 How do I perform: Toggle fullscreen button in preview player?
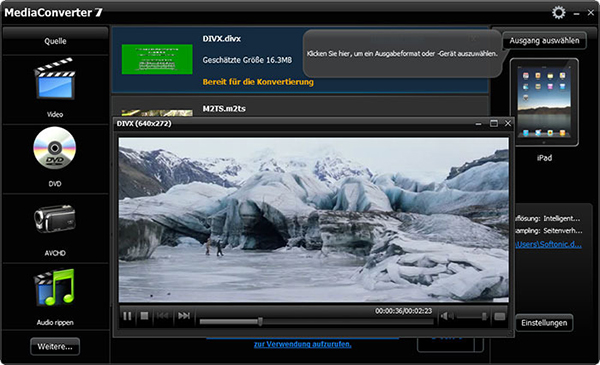pos(499,316)
